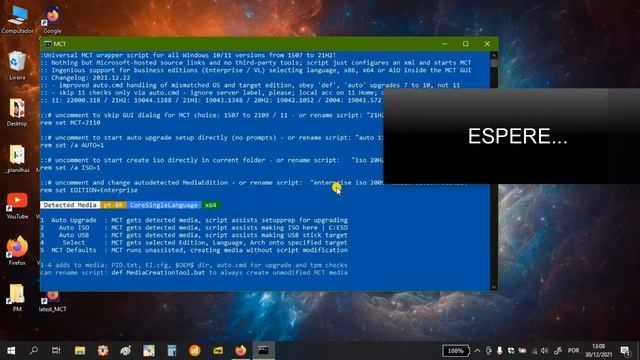640x360 pixels.
Task: Click 'rem set EDITION=Enterprise' line
Action: [89, 190]
